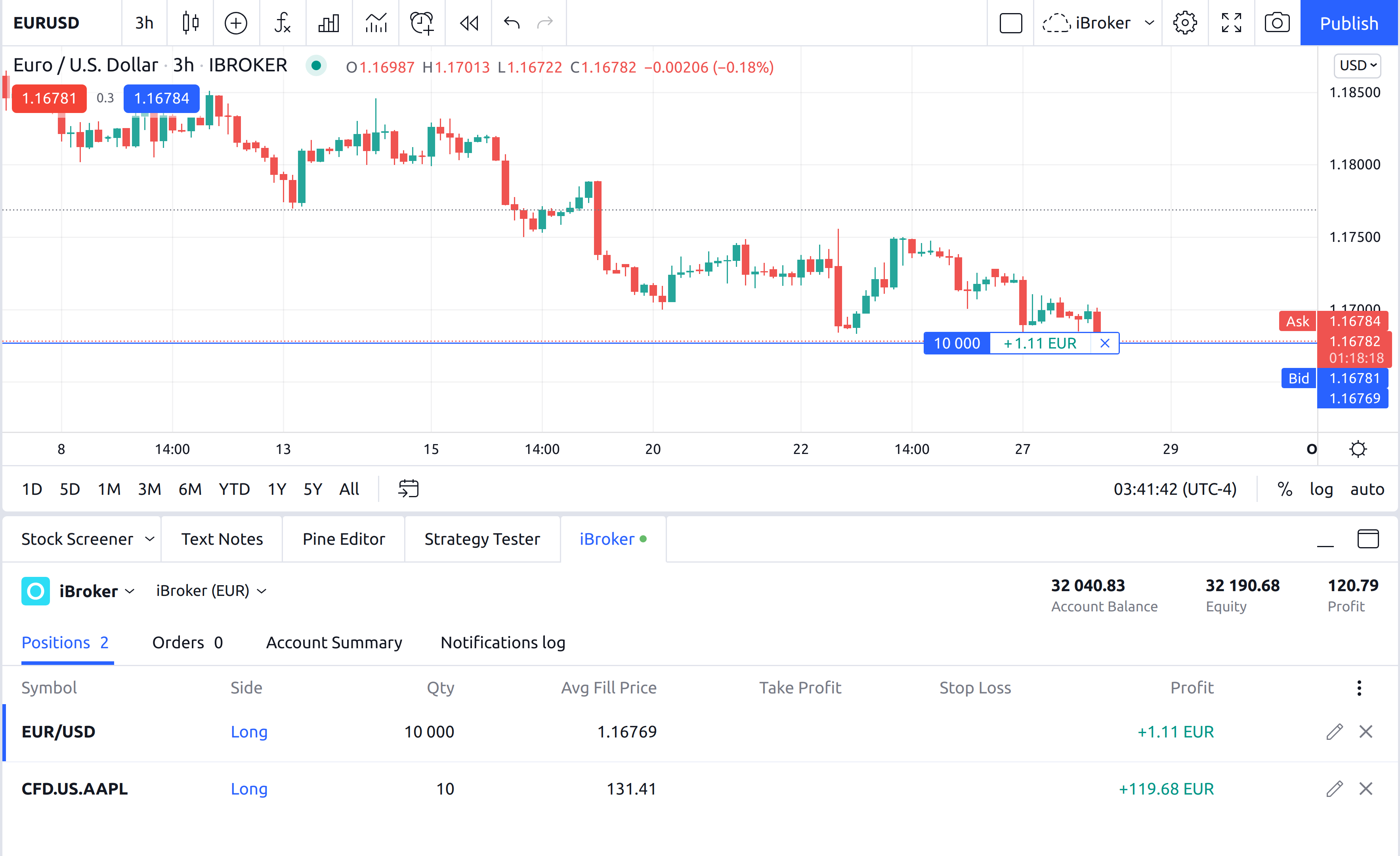Open the Account Summary tab
Screen dimensions: 1400x856
334,642
